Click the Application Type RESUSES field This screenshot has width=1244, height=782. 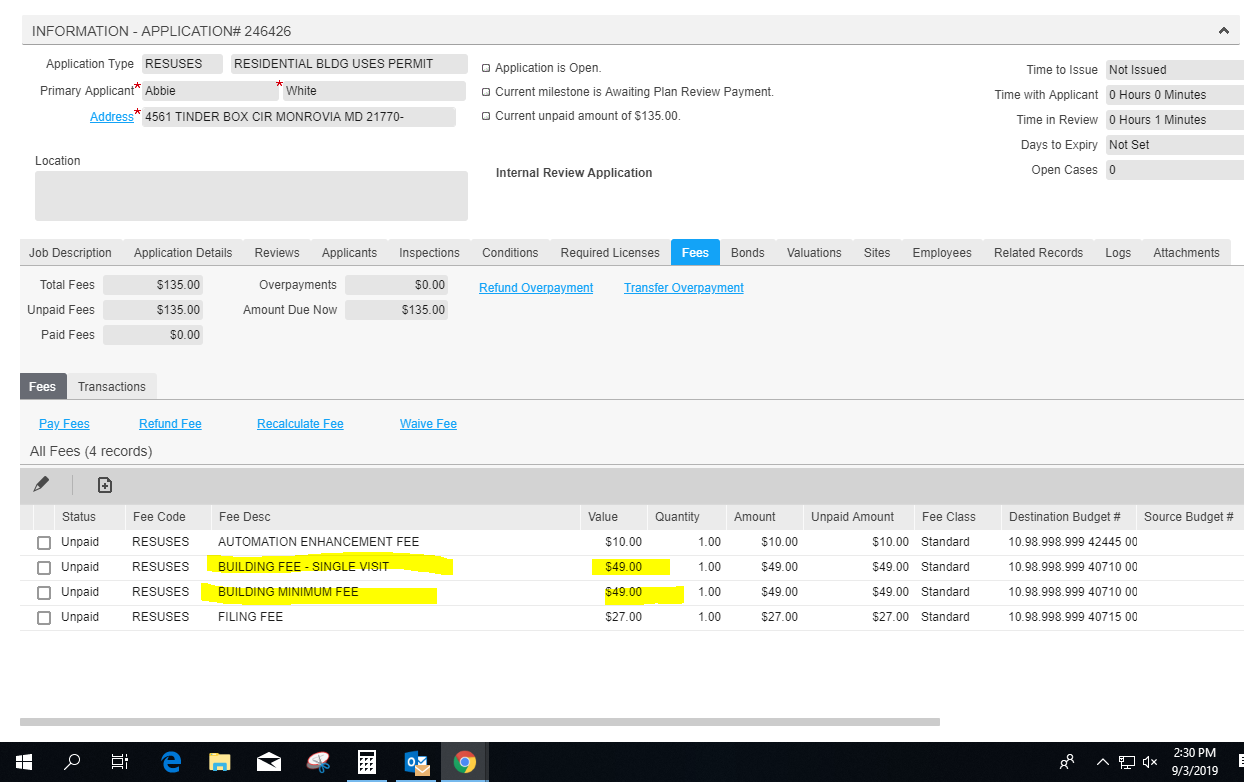click(x=184, y=64)
